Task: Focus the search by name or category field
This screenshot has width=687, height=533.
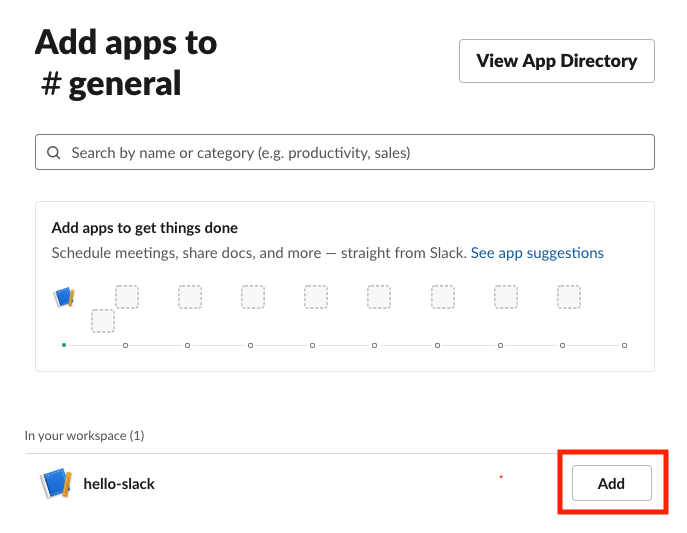Action: point(345,152)
